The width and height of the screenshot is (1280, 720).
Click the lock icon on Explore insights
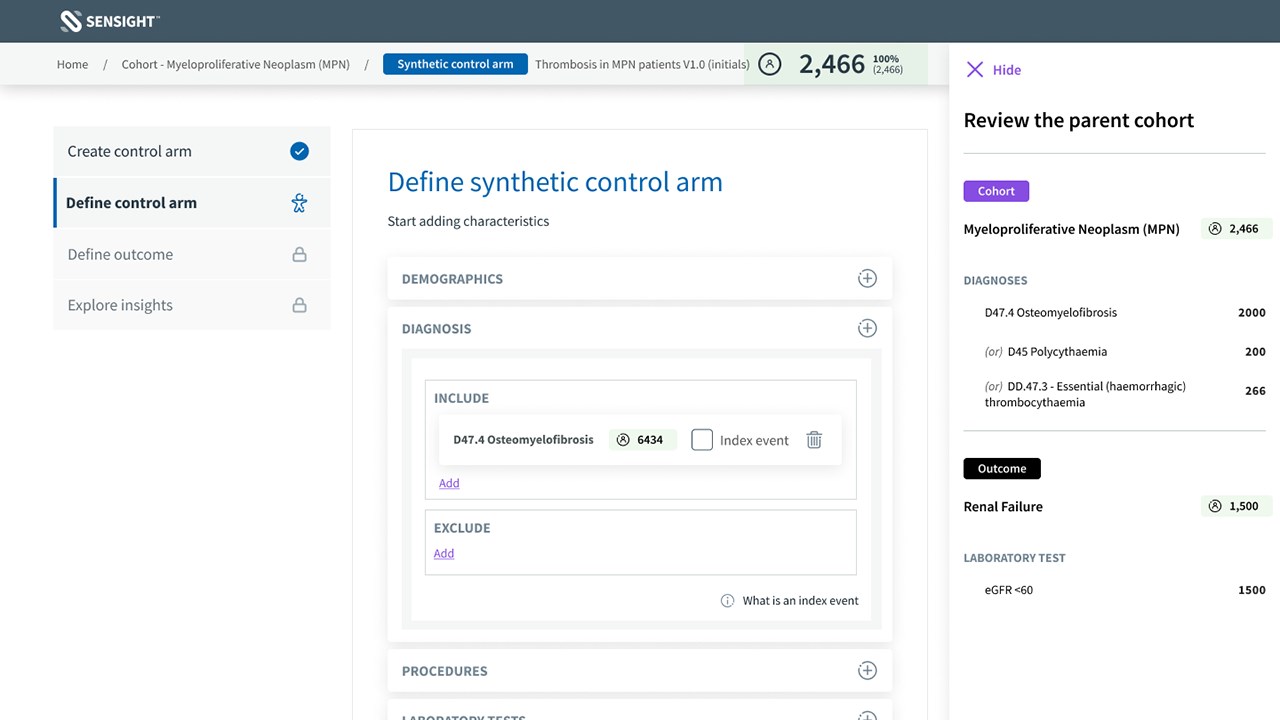pos(299,305)
